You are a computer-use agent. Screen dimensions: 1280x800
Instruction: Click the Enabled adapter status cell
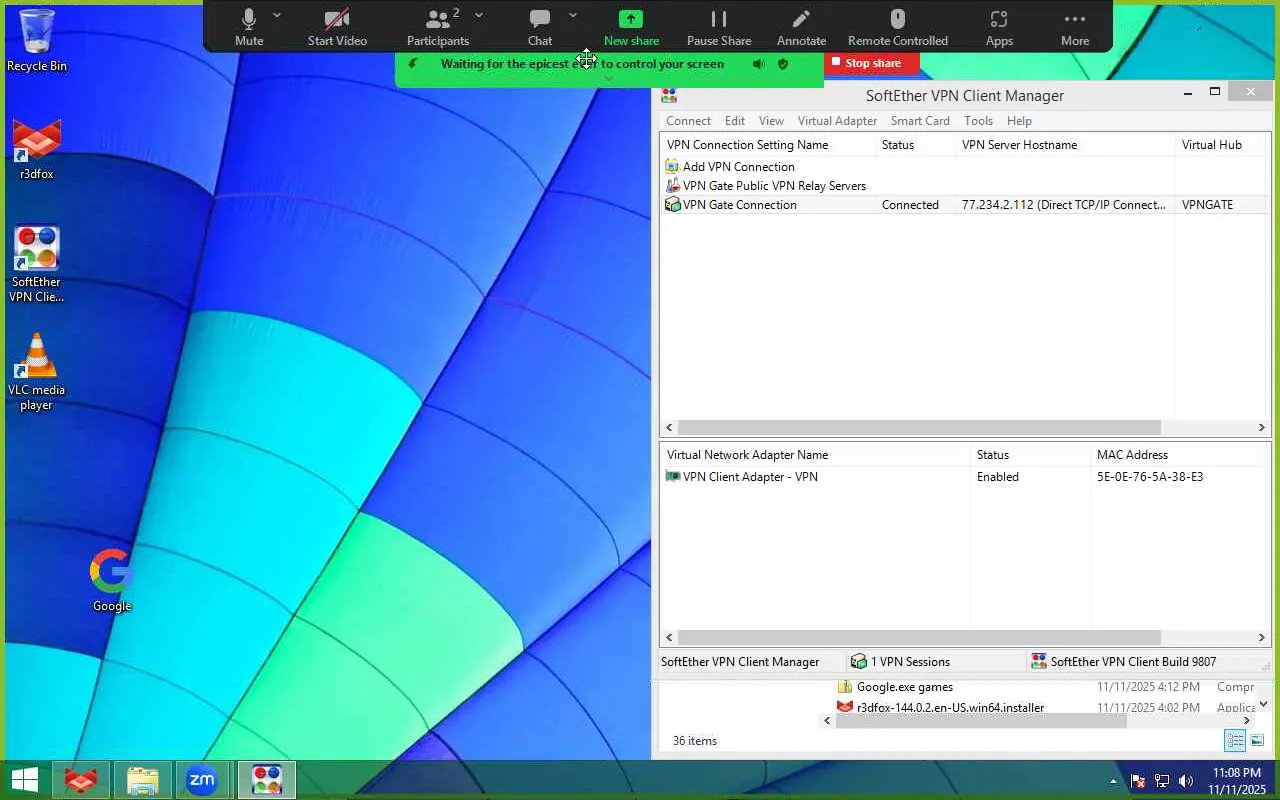click(x=998, y=477)
